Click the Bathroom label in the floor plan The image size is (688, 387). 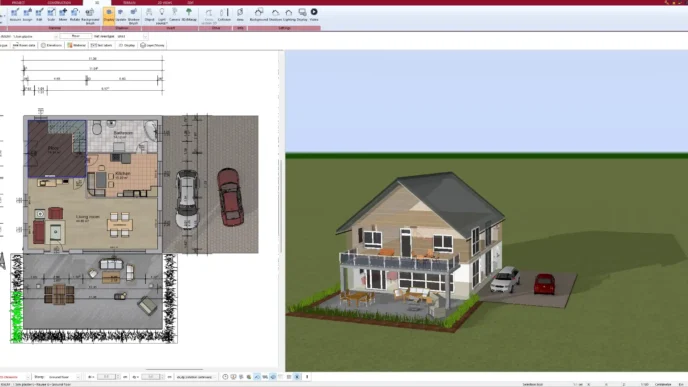click(123, 133)
